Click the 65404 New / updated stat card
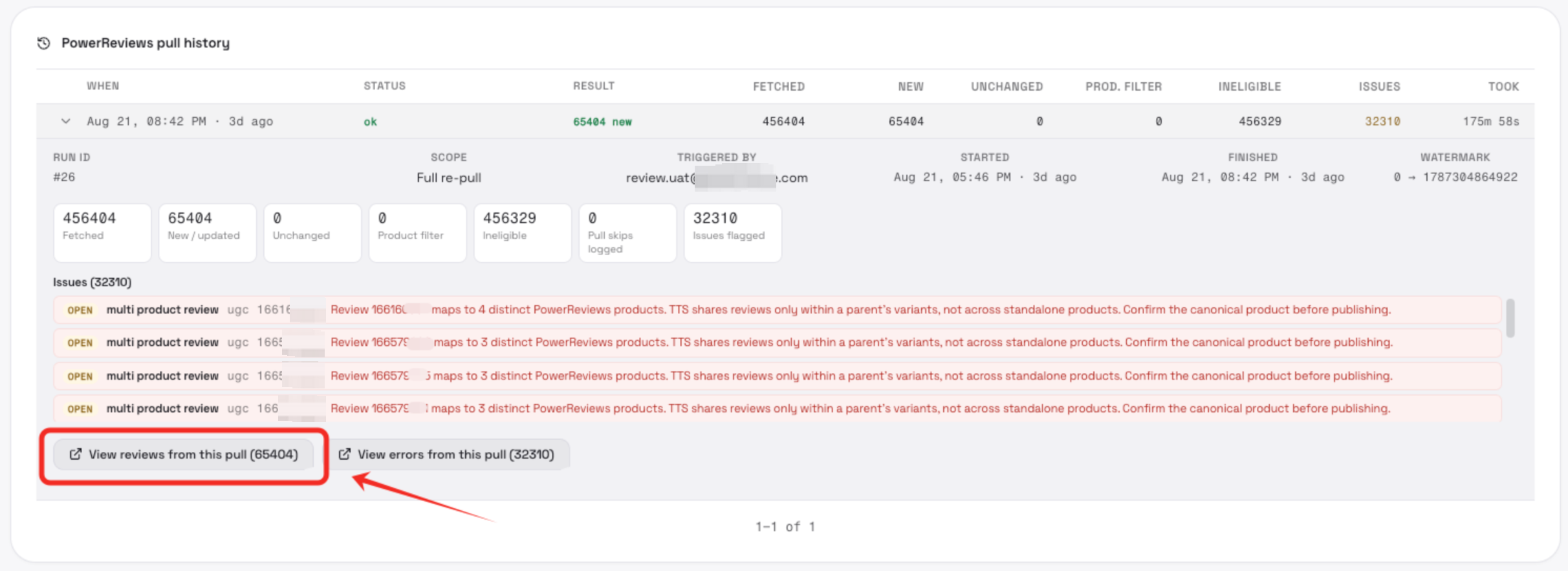Screen dimensions: 1568x571 click(207, 233)
